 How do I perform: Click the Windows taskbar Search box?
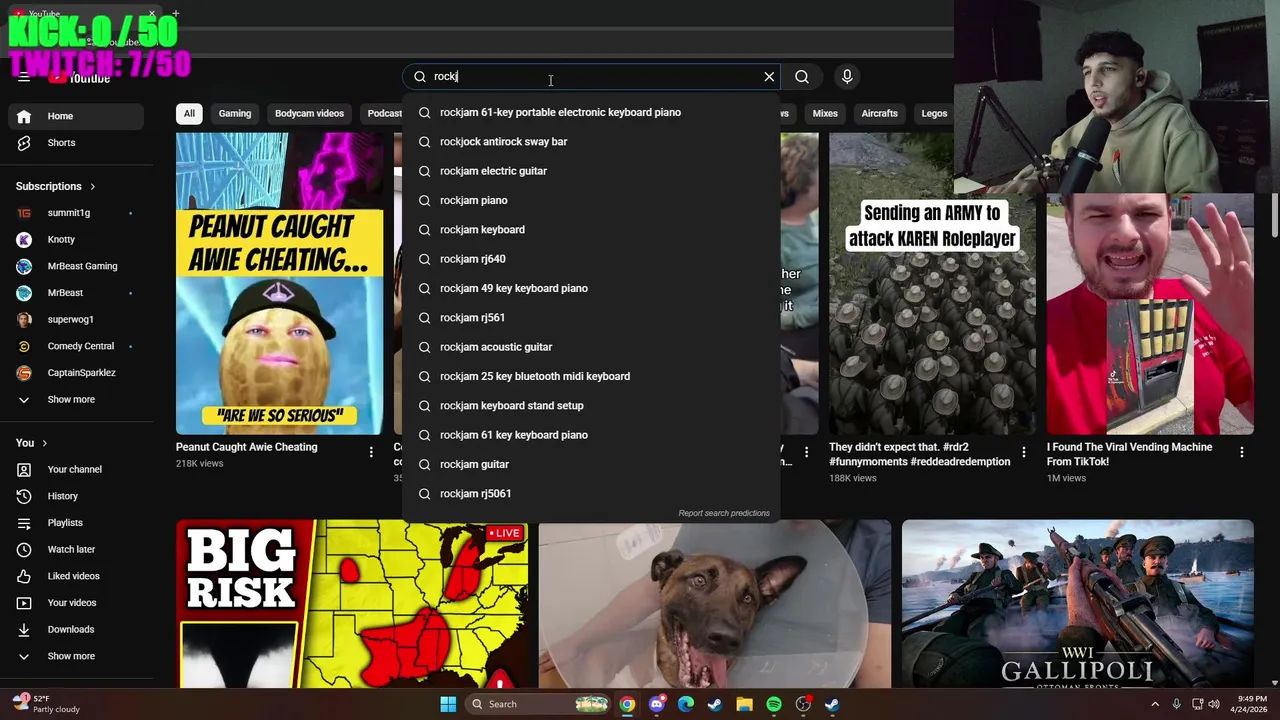pos(539,704)
